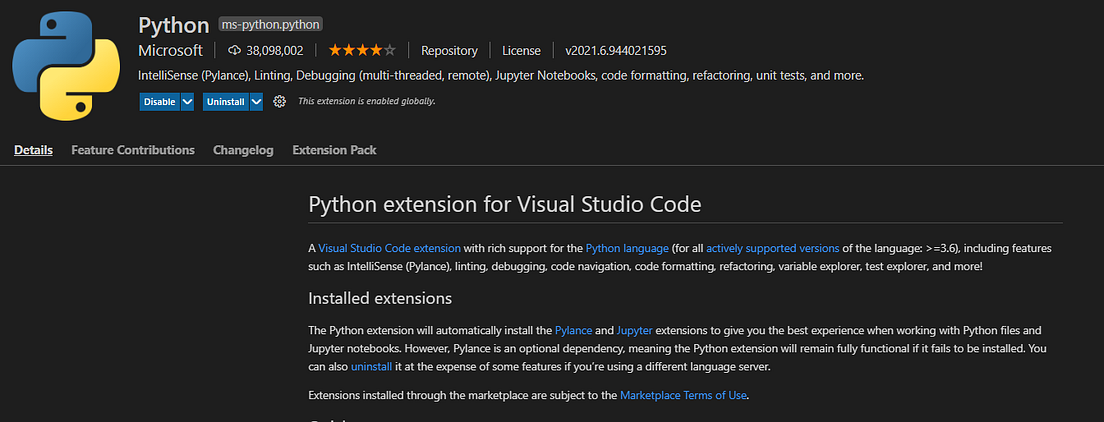
Task: Open the Feature Contributions tab
Action: tap(133, 150)
